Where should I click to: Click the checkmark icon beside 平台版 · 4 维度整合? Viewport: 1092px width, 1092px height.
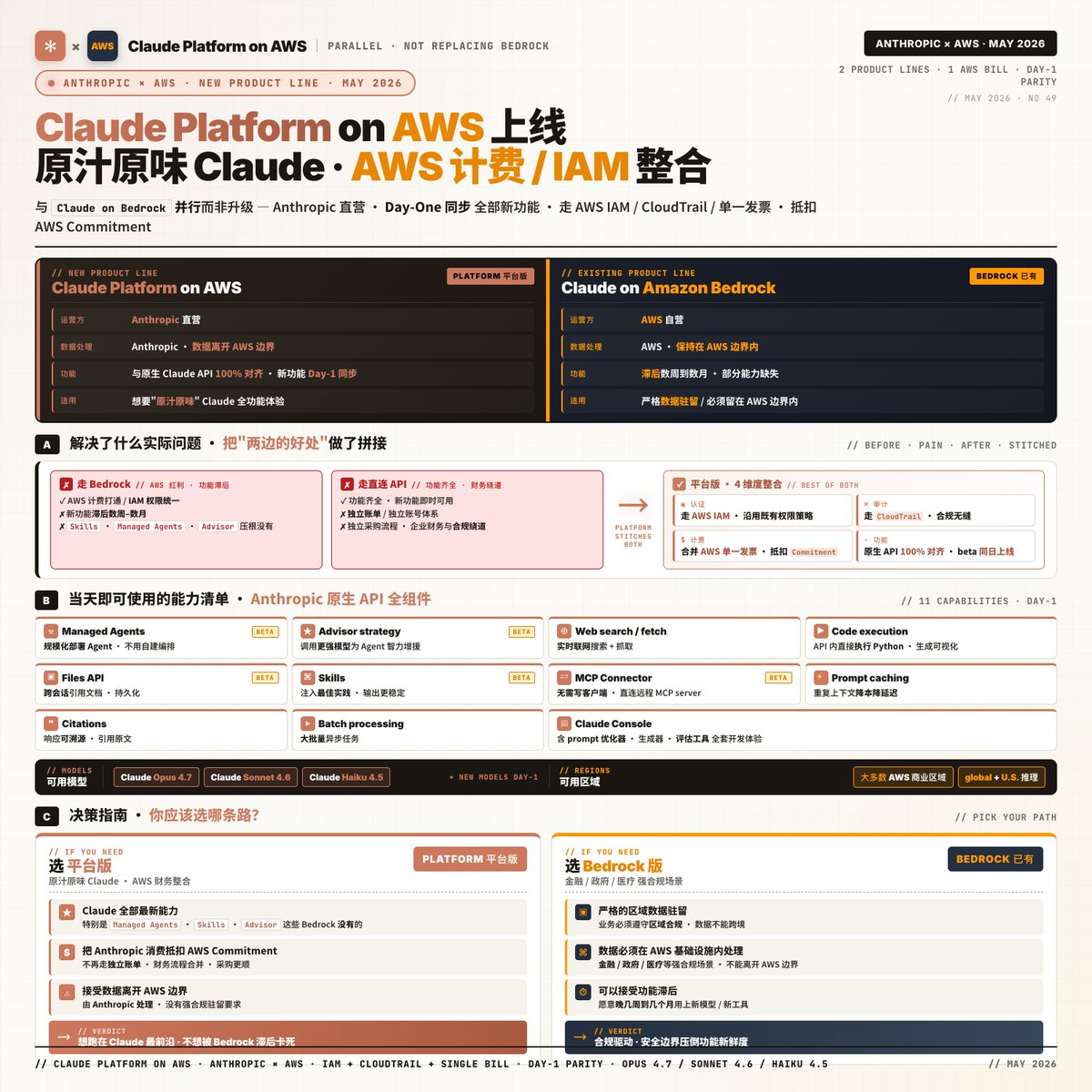pyautogui.click(x=680, y=485)
